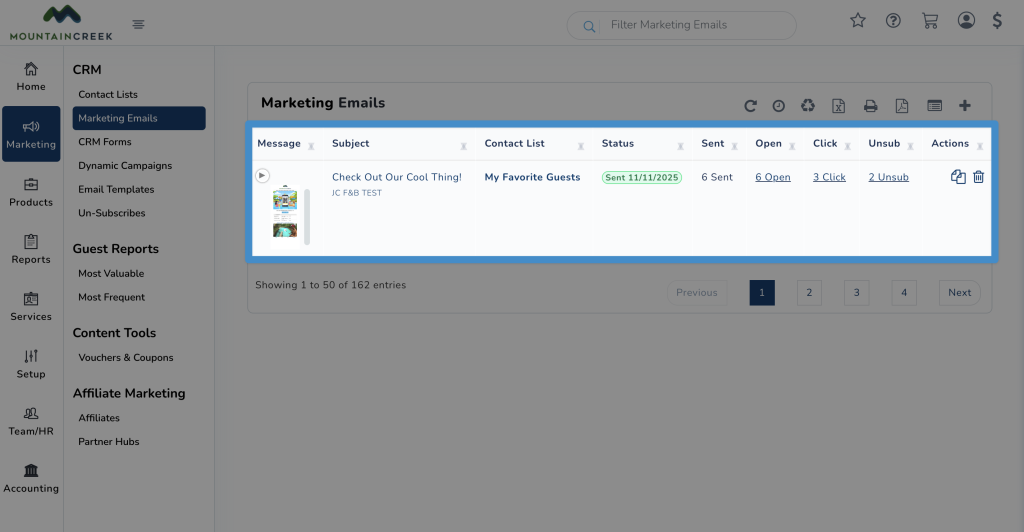Viewport: 1024px width, 532px height.
Task: Expand the email row preview arrow
Action: coord(262,176)
